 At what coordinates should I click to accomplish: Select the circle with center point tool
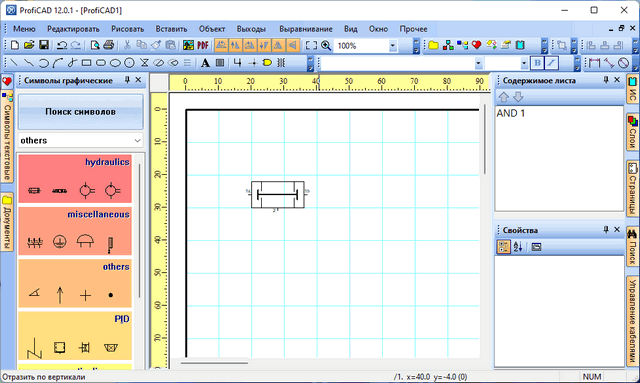point(129,63)
